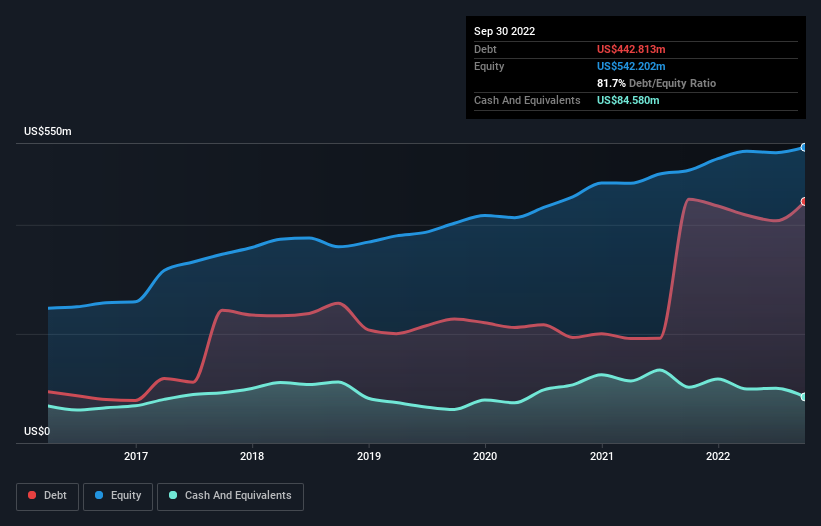
Task: Click the US$550m y-axis label
Action: pyautogui.click(x=48, y=131)
